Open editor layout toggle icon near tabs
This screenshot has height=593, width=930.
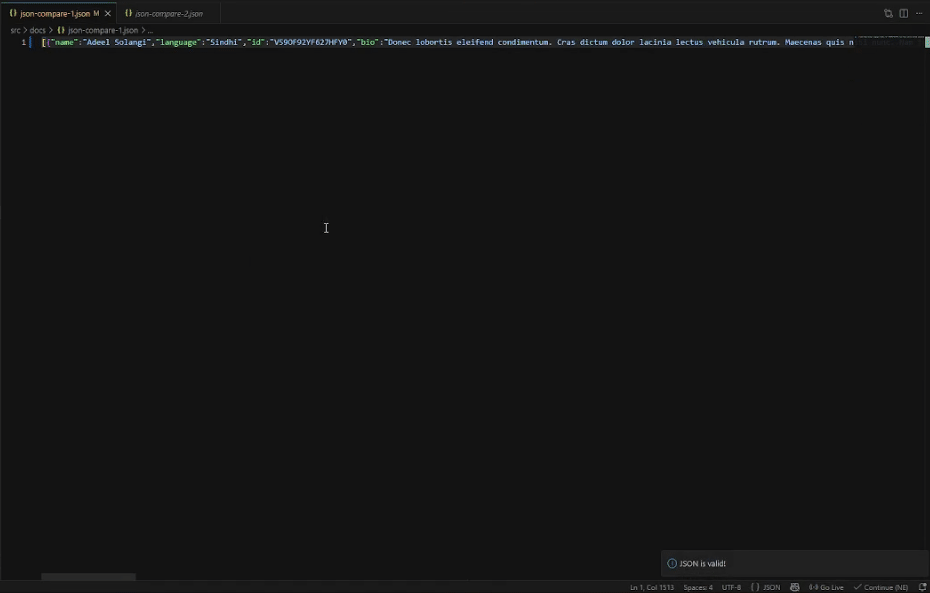click(889, 12)
